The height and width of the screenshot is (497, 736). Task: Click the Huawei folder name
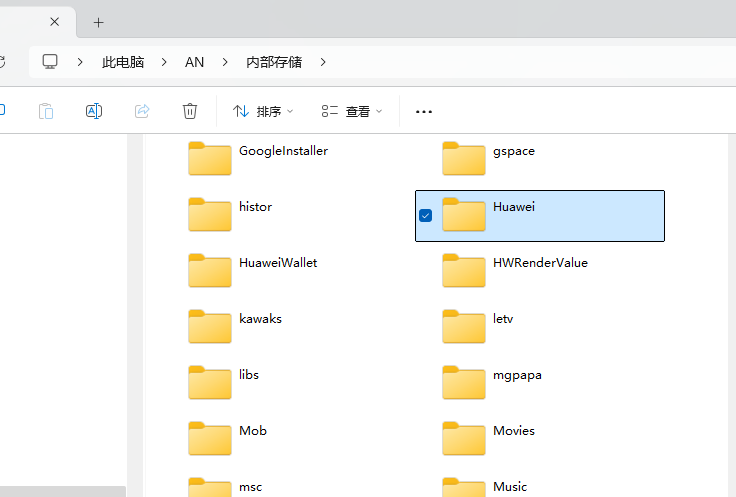[x=514, y=207]
